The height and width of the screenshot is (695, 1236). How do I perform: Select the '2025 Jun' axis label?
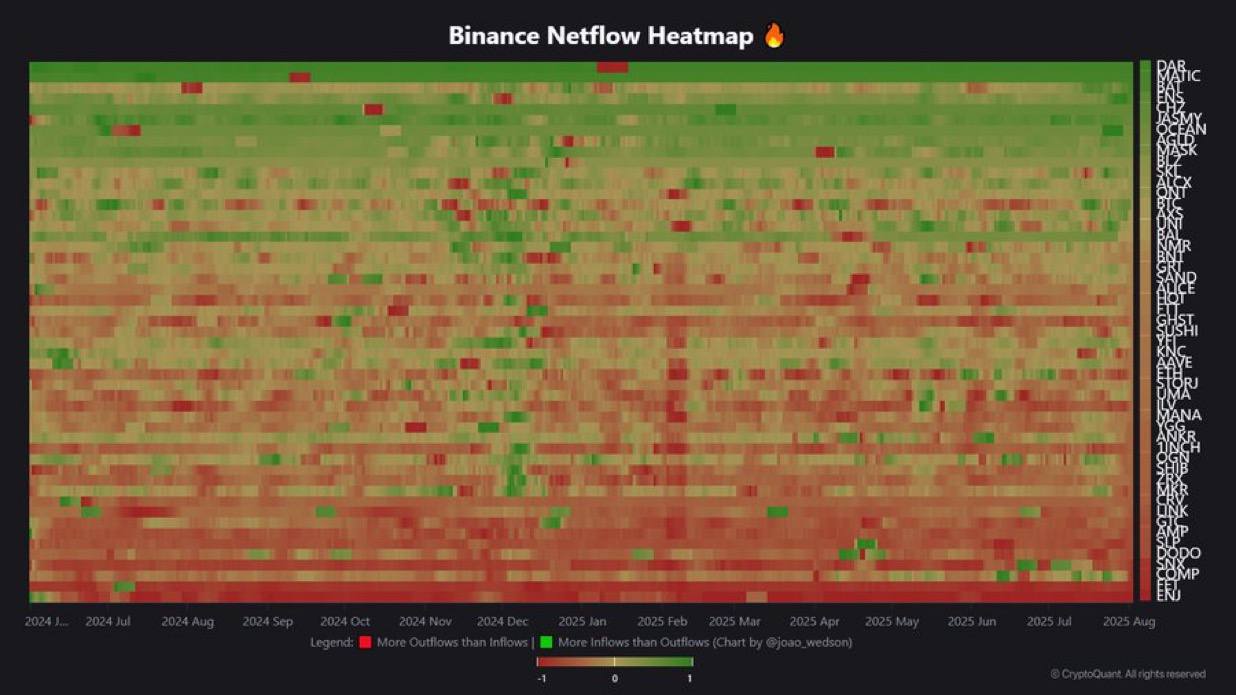972,621
